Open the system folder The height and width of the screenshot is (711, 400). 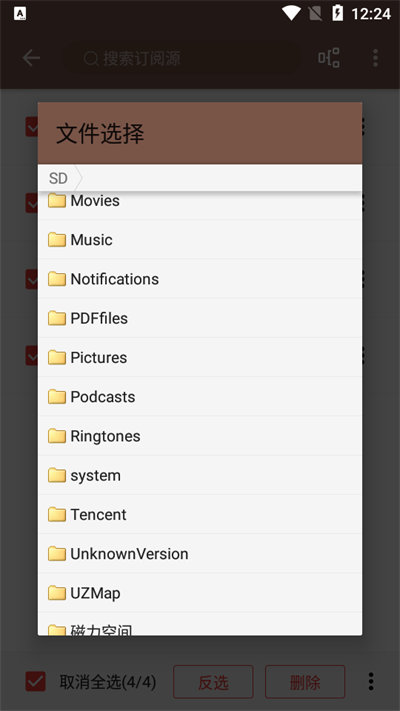coord(200,475)
